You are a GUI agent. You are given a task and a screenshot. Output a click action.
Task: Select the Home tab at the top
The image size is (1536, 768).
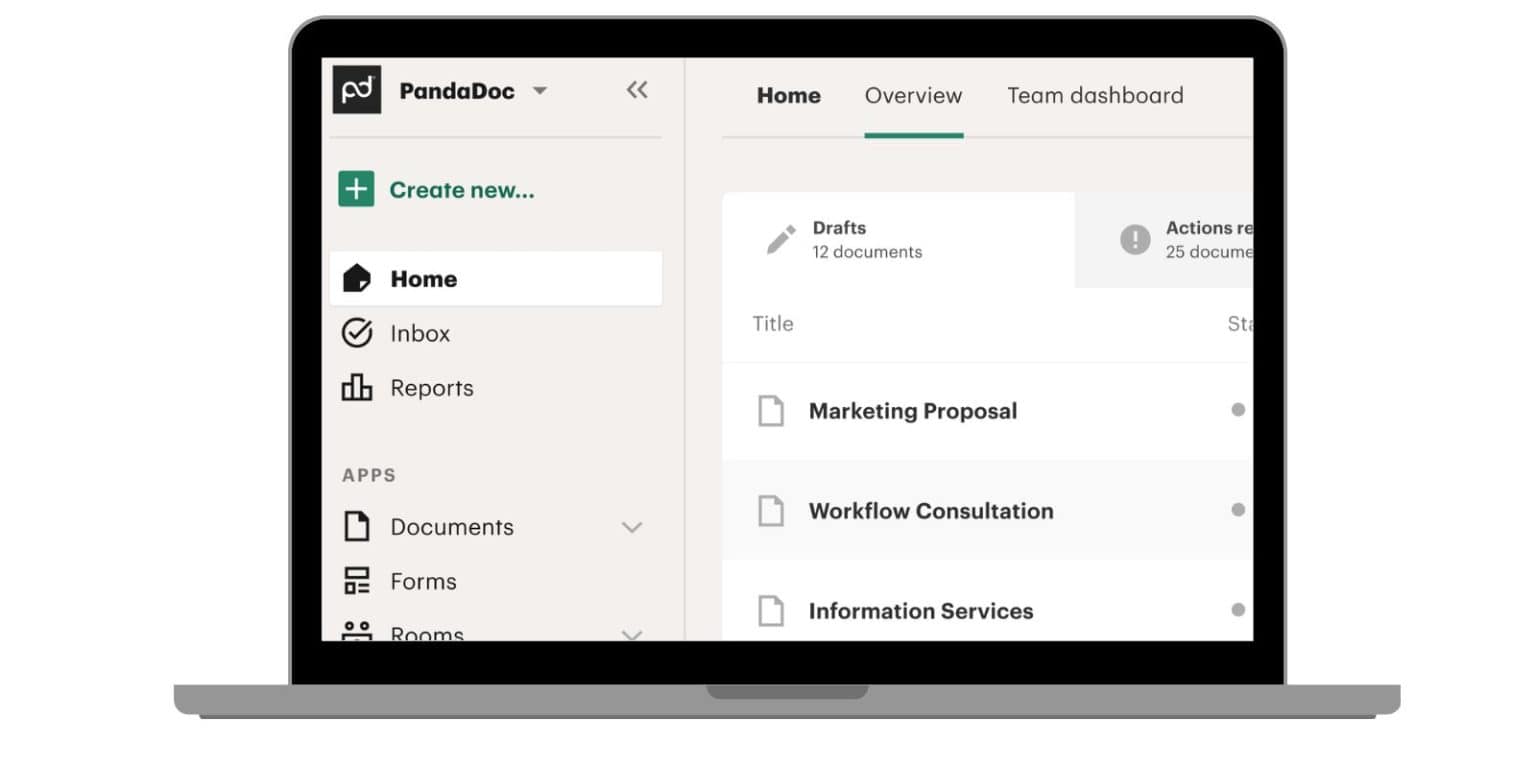(x=789, y=95)
